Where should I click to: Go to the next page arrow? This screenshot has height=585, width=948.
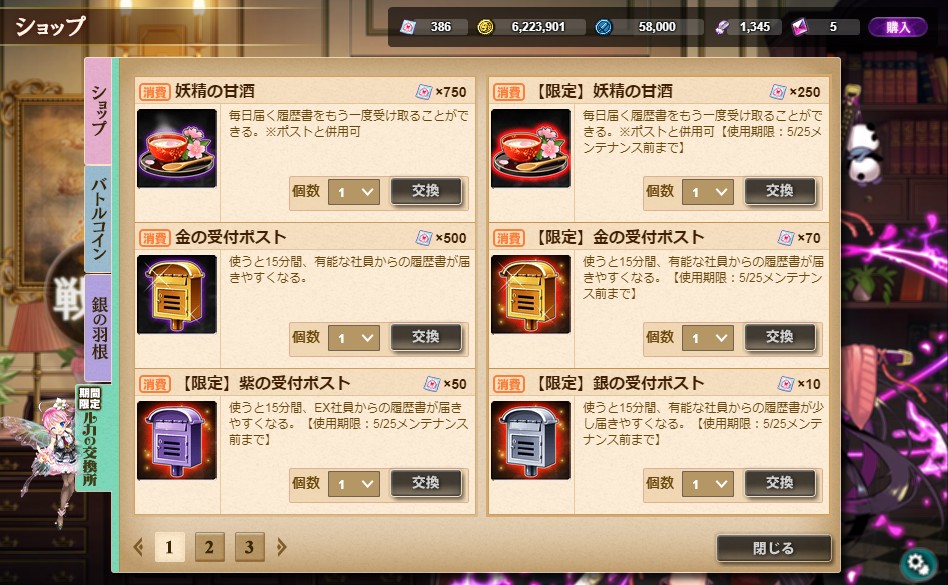pos(281,548)
